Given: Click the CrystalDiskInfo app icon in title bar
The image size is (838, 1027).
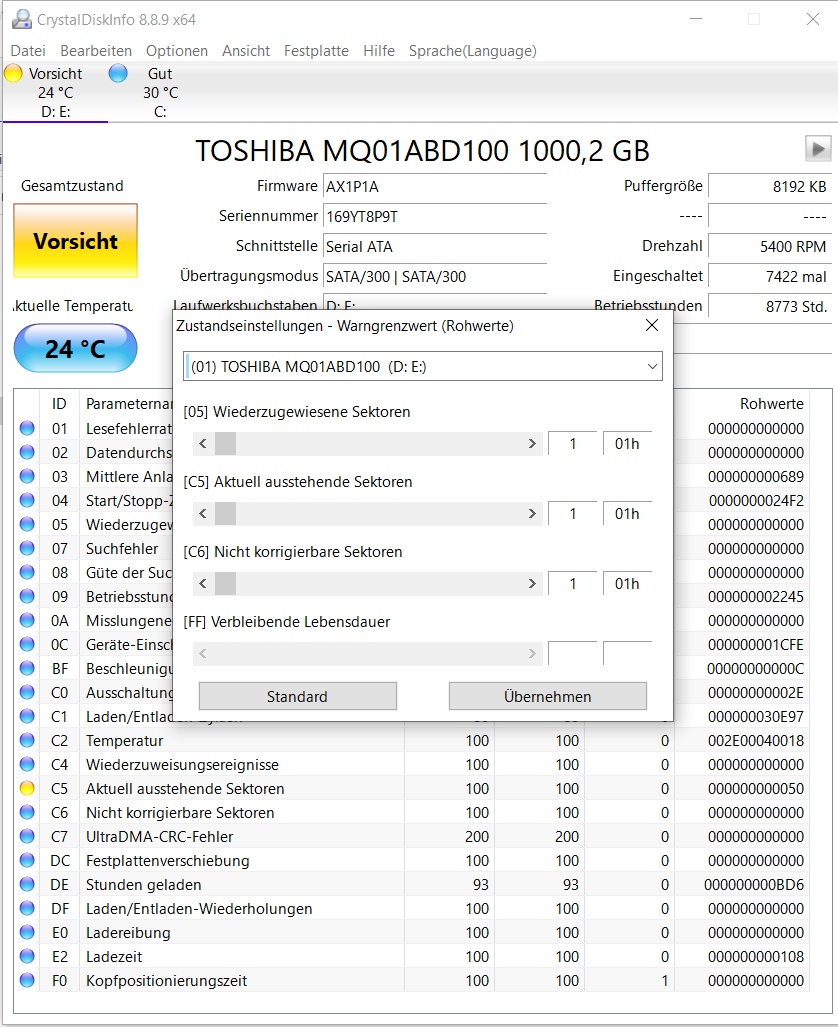Looking at the screenshot, I should point(22,19).
